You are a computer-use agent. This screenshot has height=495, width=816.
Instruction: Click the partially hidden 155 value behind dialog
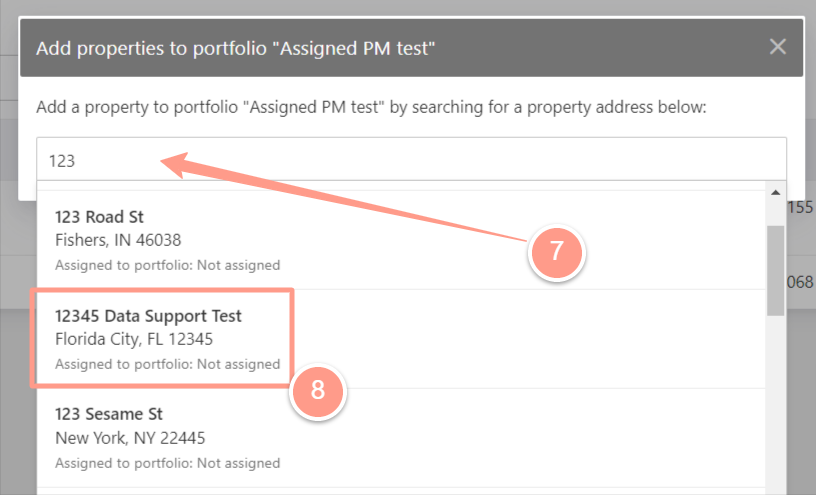click(x=800, y=207)
